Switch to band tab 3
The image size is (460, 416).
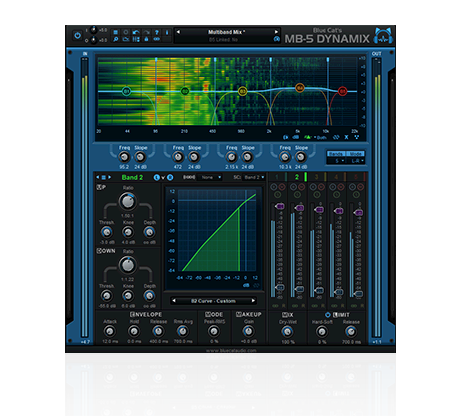[317, 177]
